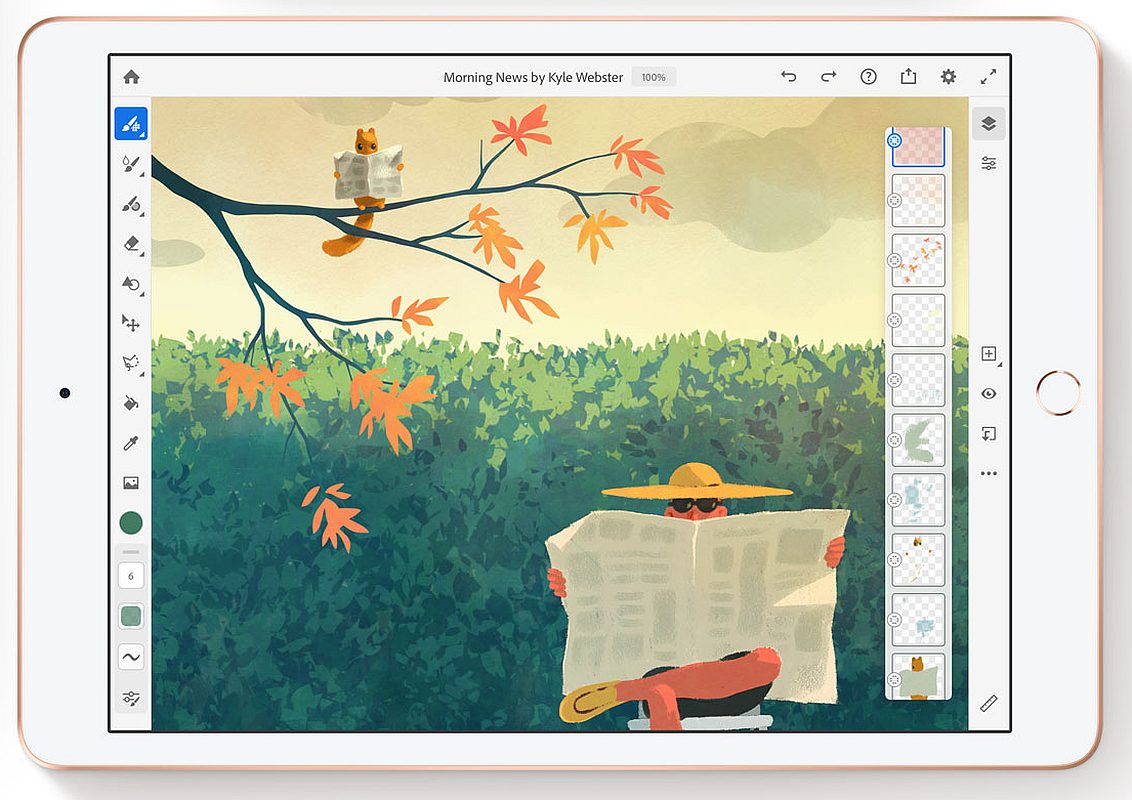Select the bottom squirrel-with-newspaper layer thumbnail
Image resolution: width=1132 pixels, height=800 pixels.
[x=918, y=676]
